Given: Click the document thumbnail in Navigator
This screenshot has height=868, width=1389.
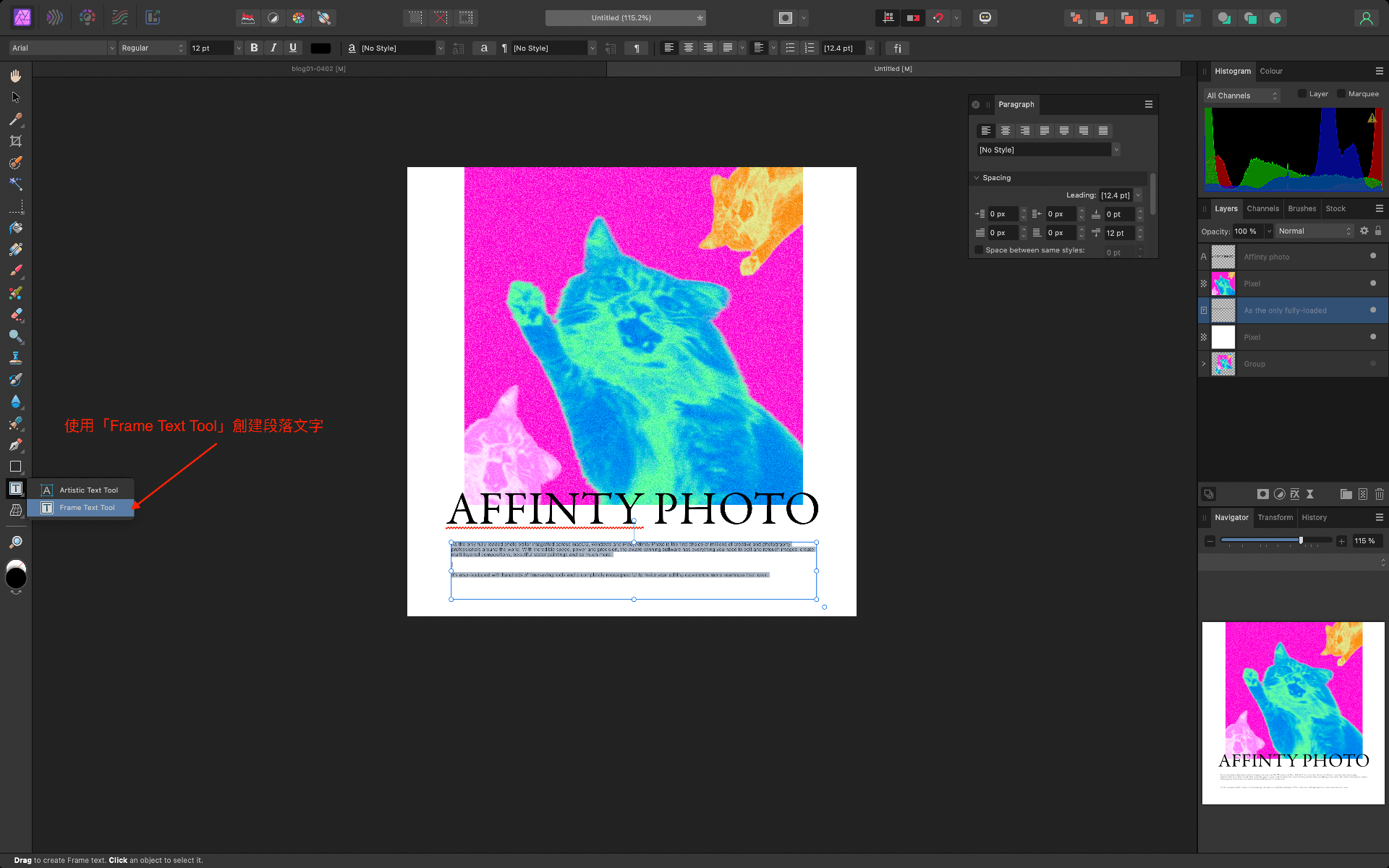Looking at the screenshot, I should (x=1293, y=713).
